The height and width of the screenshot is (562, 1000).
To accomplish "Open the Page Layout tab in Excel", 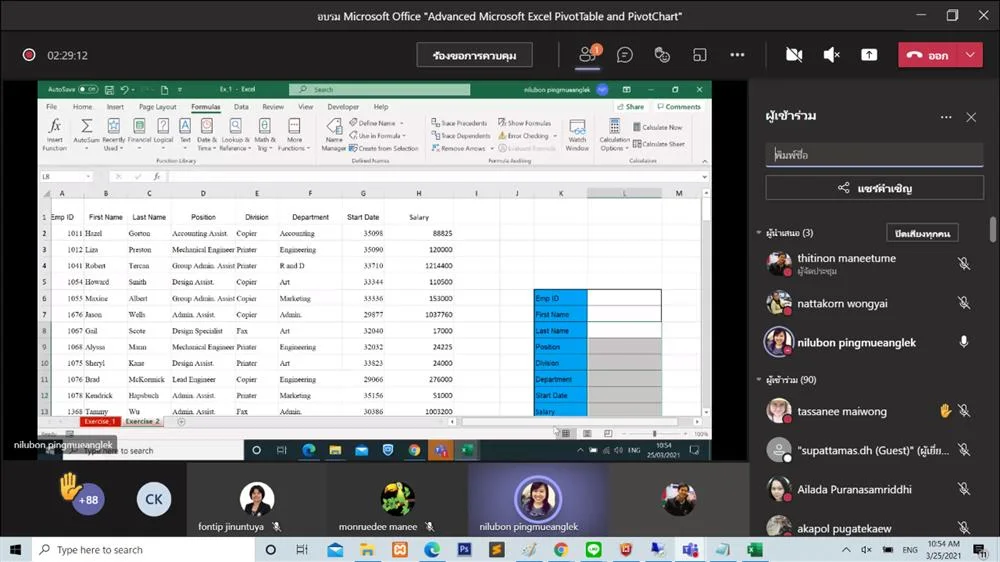I will coord(158,107).
